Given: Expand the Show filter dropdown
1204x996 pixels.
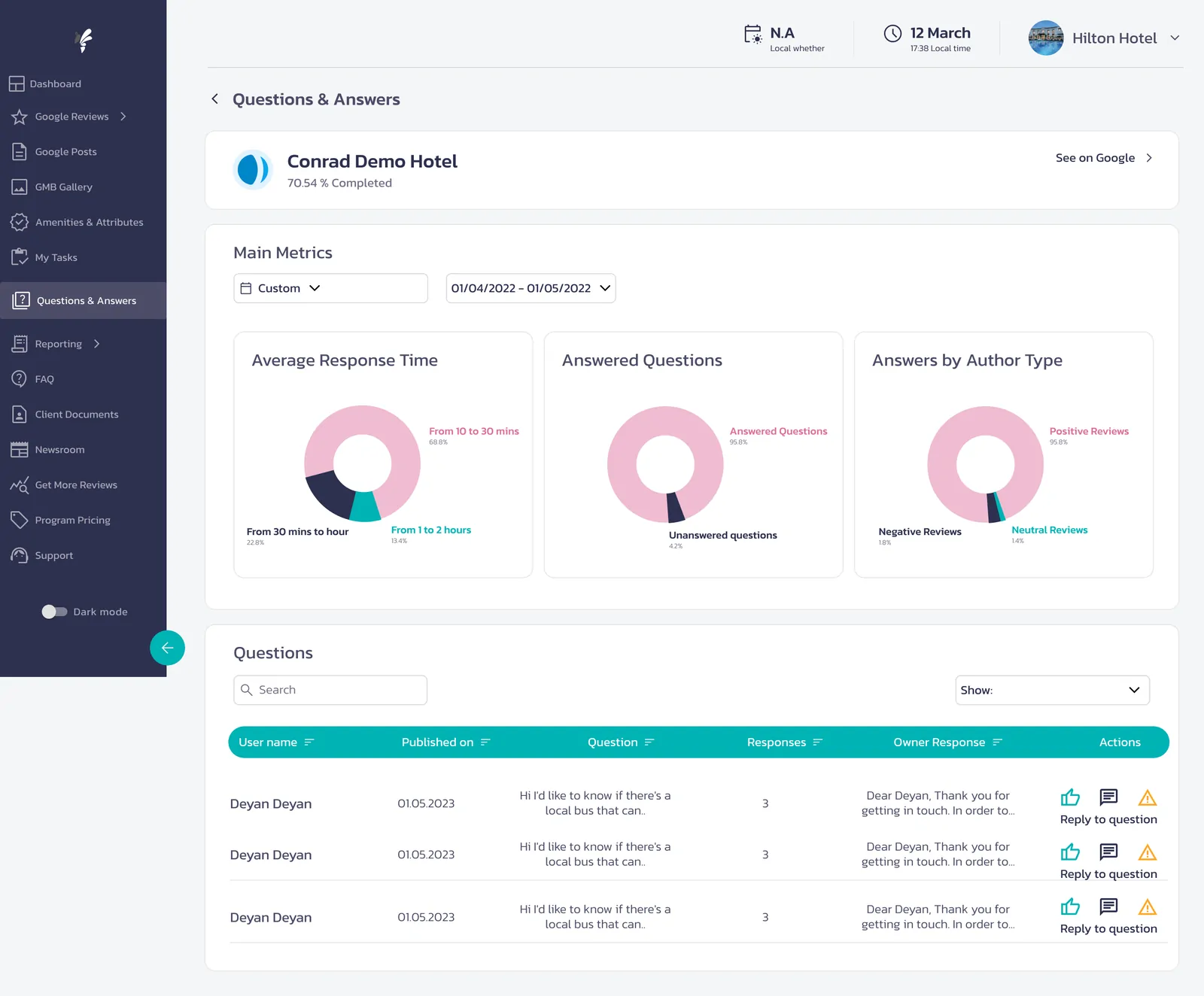Looking at the screenshot, I should 1052,690.
